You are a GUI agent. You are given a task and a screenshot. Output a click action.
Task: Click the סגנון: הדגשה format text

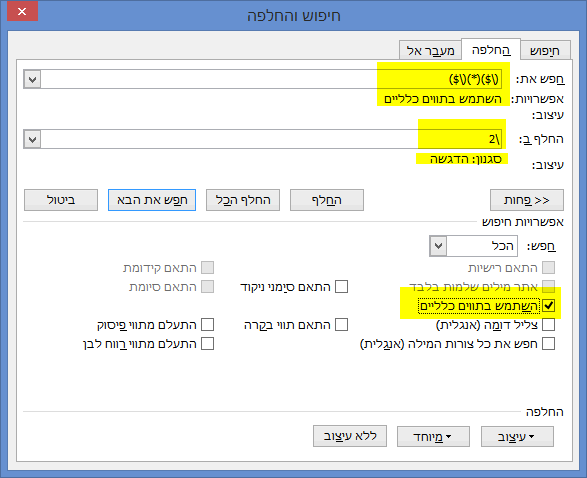(x=465, y=159)
